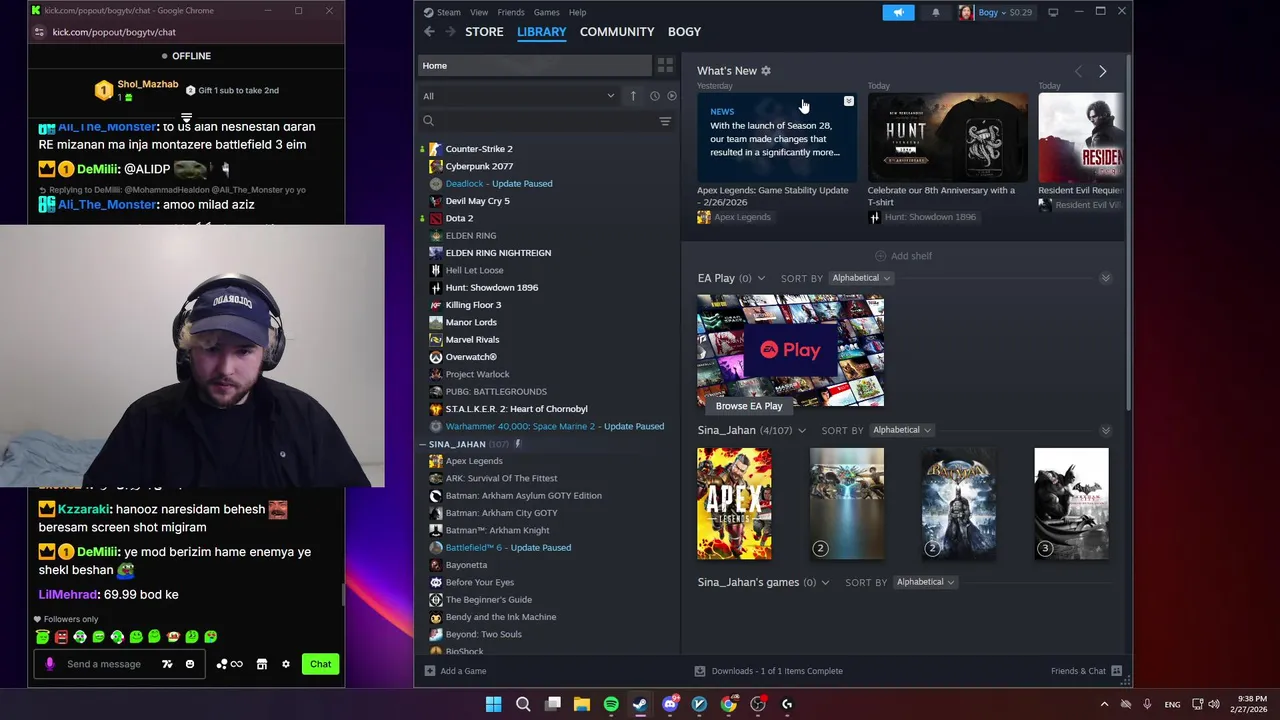The image size is (1280, 720).
Task: Open channel points icon in Kick chat
Action: 229,664
